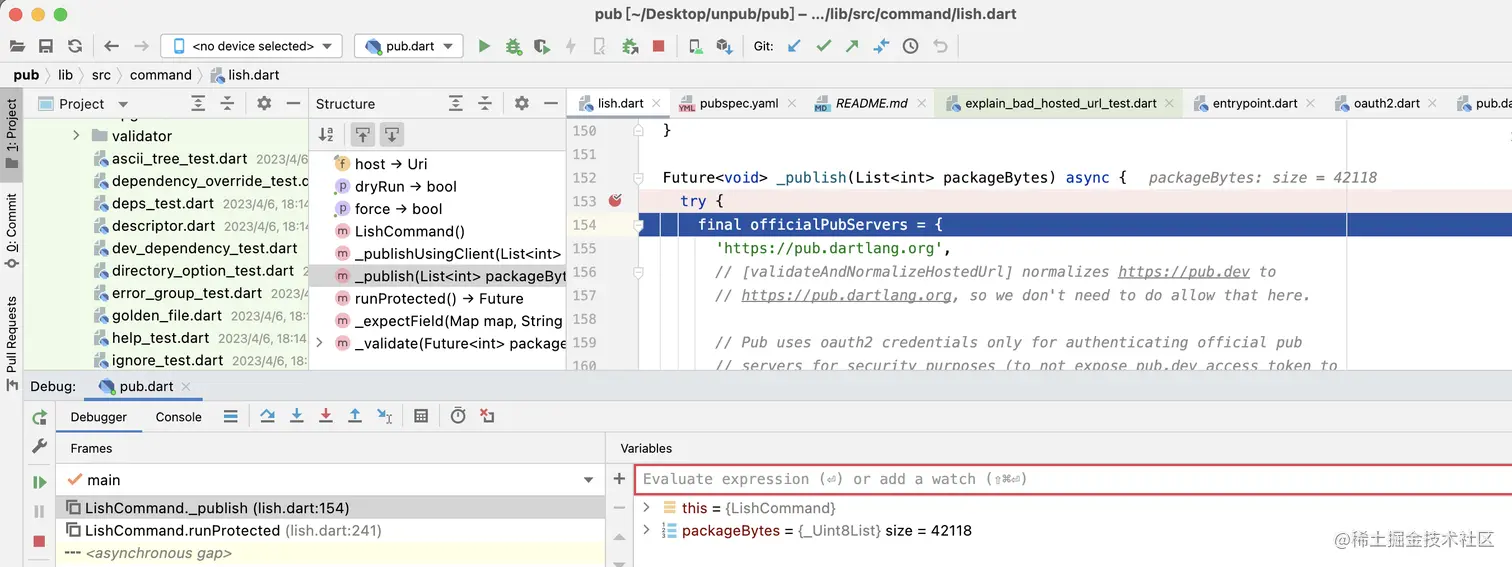Click 'command' in the breadcrumb path
This screenshot has height=567, width=1512.
click(160, 75)
